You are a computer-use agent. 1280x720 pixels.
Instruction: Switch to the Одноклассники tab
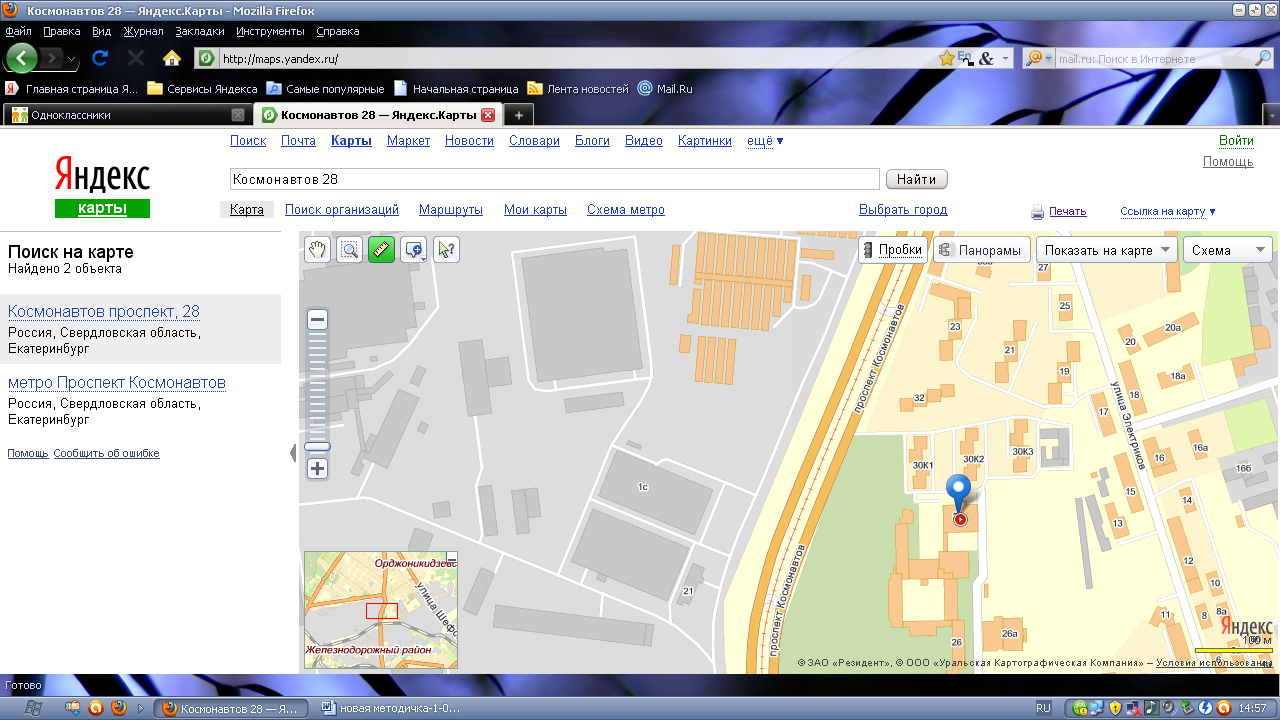128,115
